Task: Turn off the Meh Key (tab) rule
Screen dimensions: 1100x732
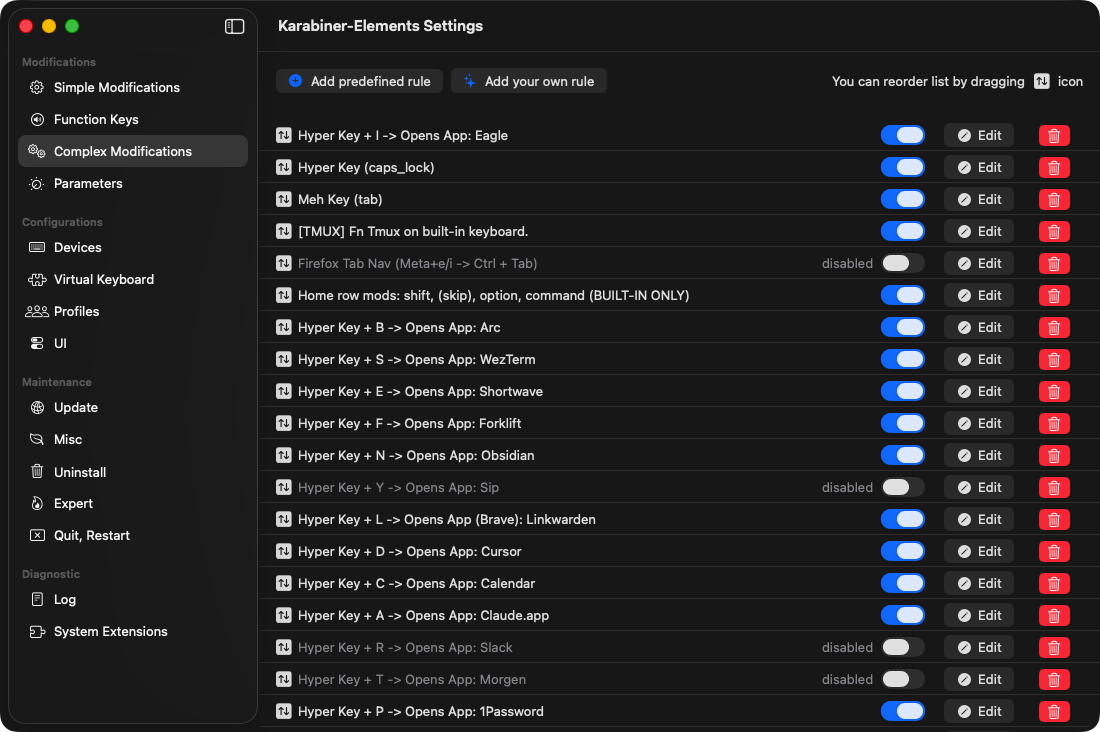Action: pyautogui.click(x=903, y=199)
